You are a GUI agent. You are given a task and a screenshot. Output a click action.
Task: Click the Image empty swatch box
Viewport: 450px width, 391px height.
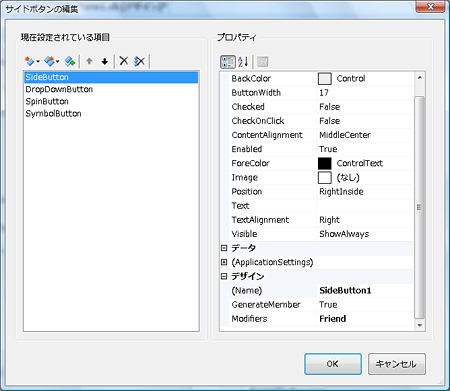[325, 178]
